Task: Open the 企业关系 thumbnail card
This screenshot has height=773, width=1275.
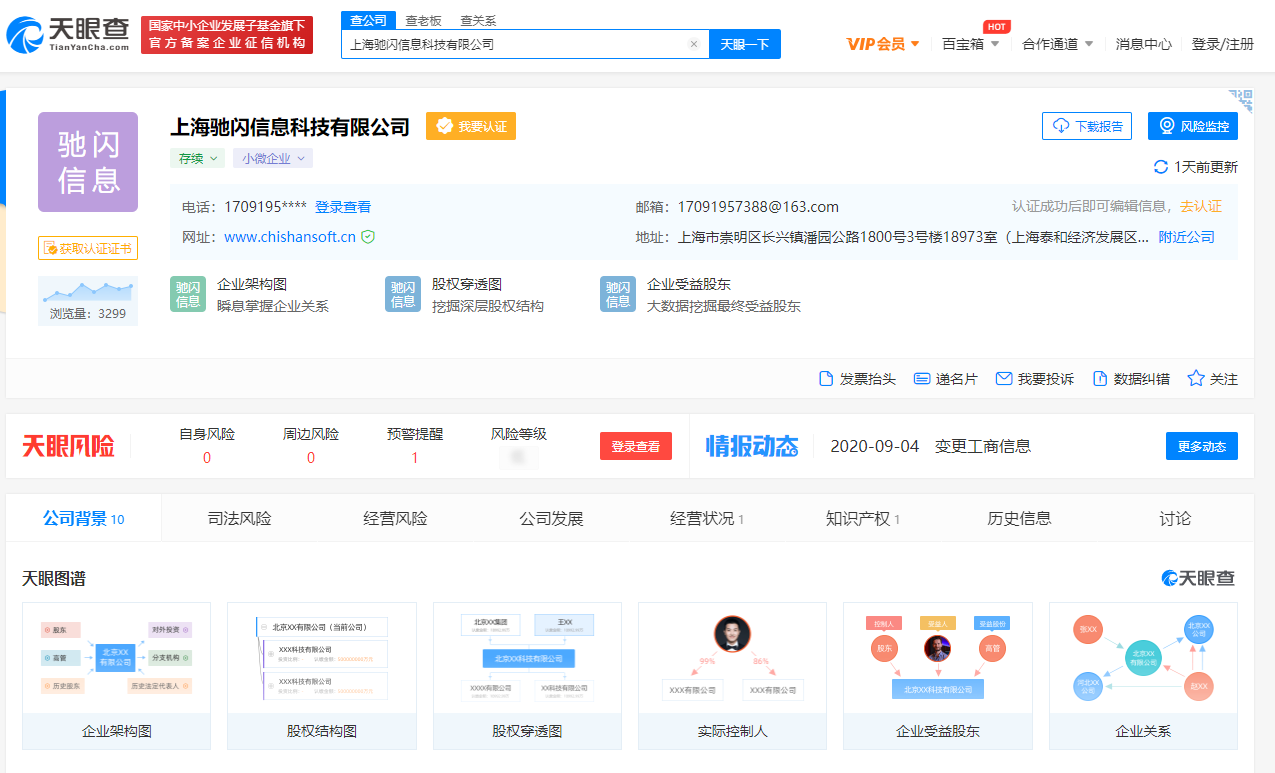Action: point(1143,676)
